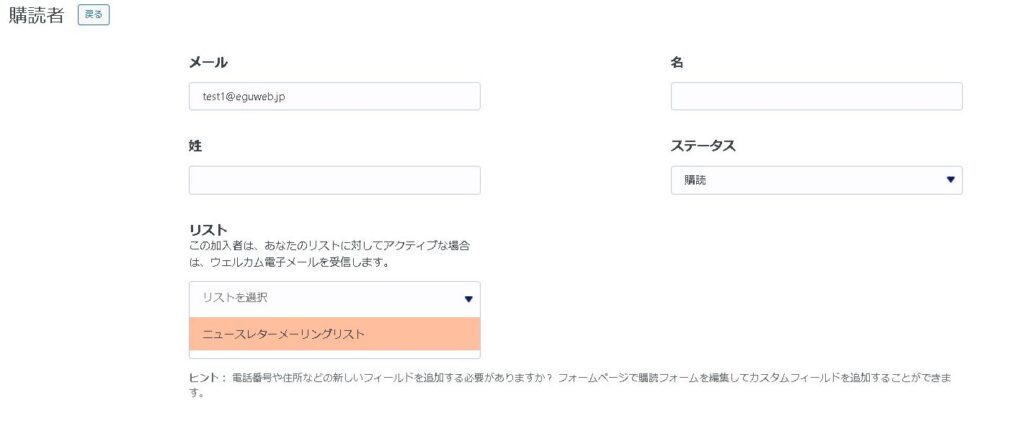Click the ステータス field label
This screenshot has height=421, width=1024.
703,146
